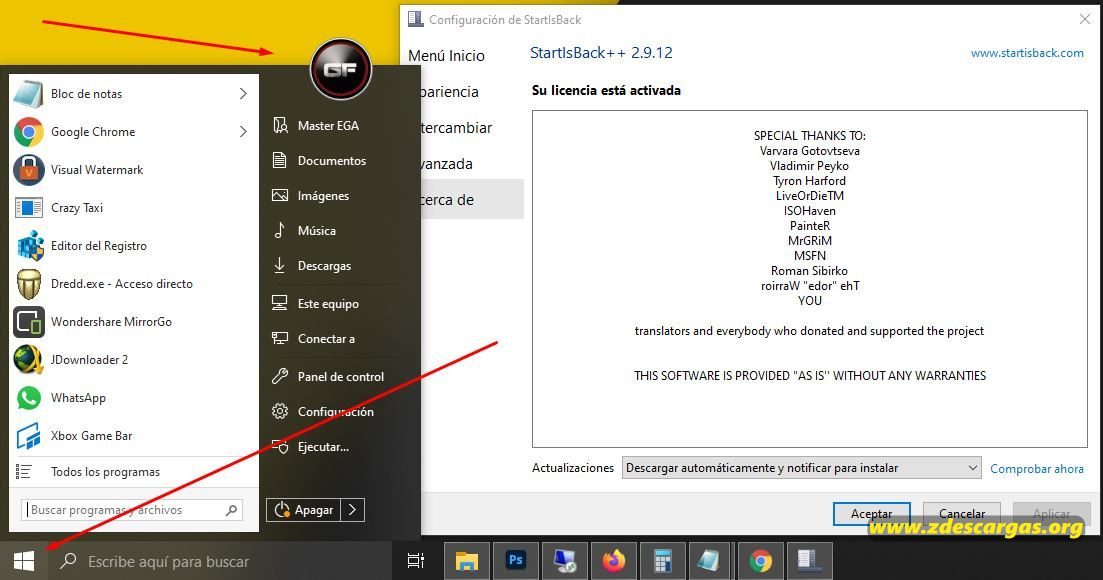Expand Bloc de notas jump list arrow

243,94
